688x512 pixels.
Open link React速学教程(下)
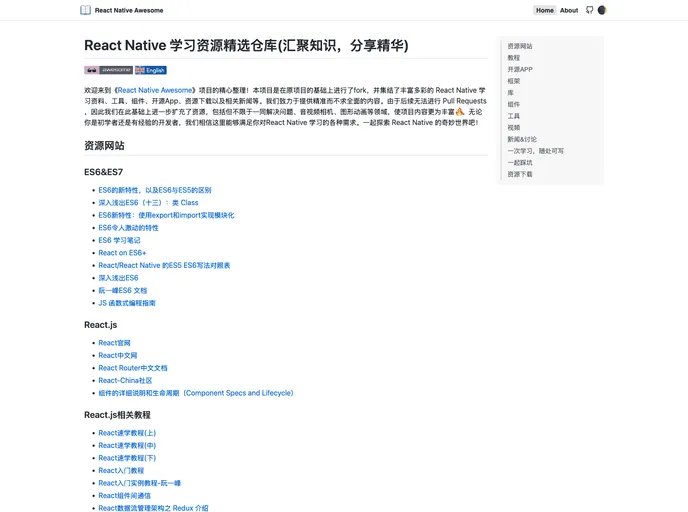(x=127, y=458)
